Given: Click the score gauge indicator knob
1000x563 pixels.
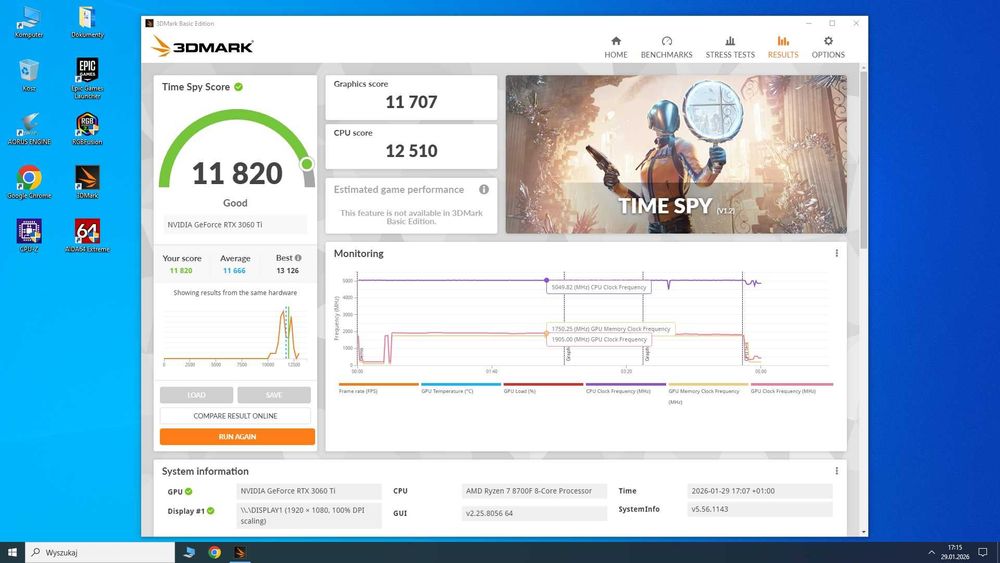Looking at the screenshot, I should pos(307,164).
